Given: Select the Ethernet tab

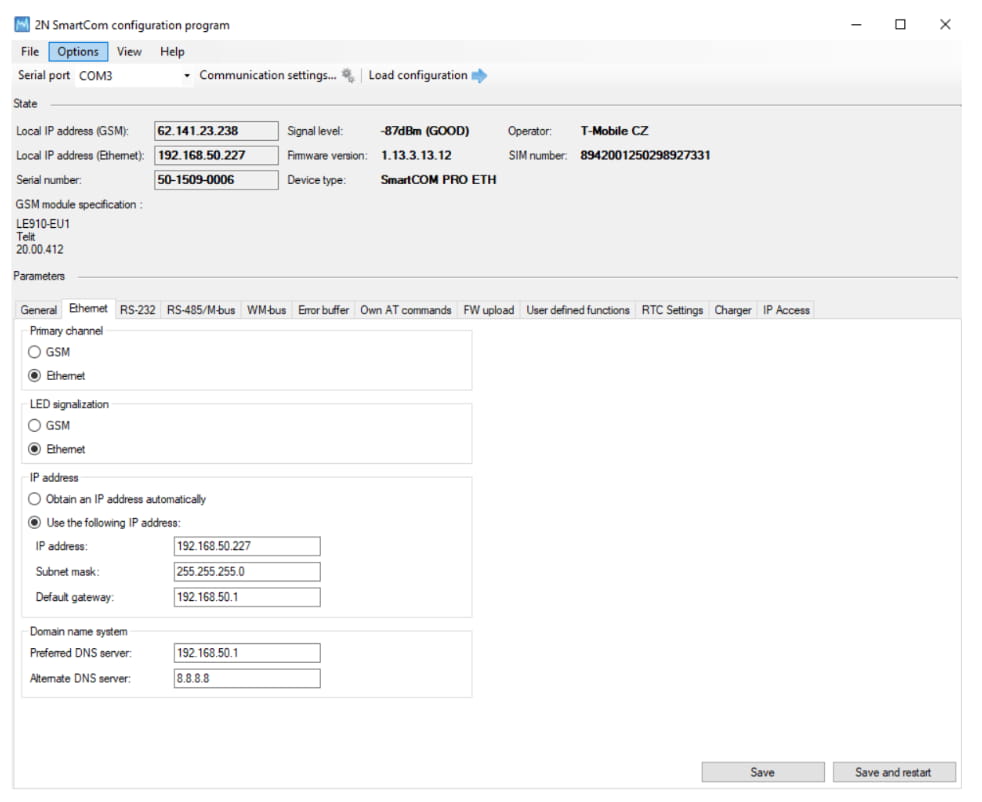Looking at the screenshot, I should 88,308.
